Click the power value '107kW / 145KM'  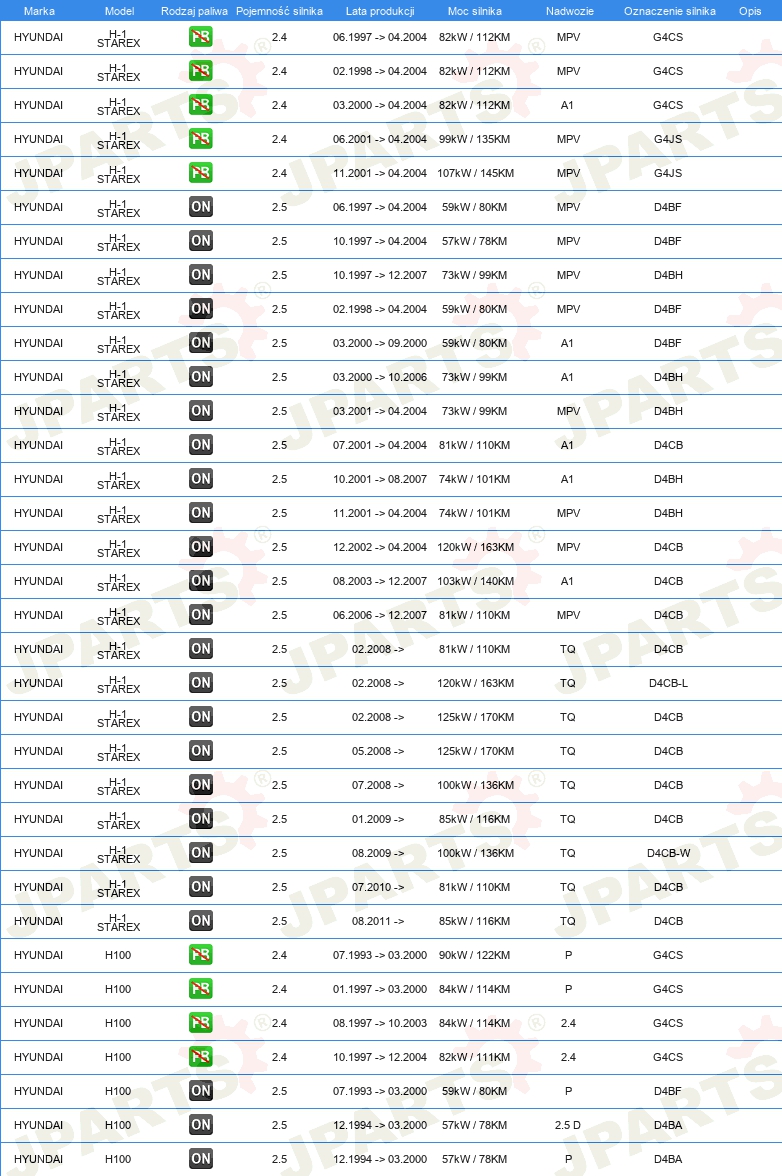click(475, 173)
